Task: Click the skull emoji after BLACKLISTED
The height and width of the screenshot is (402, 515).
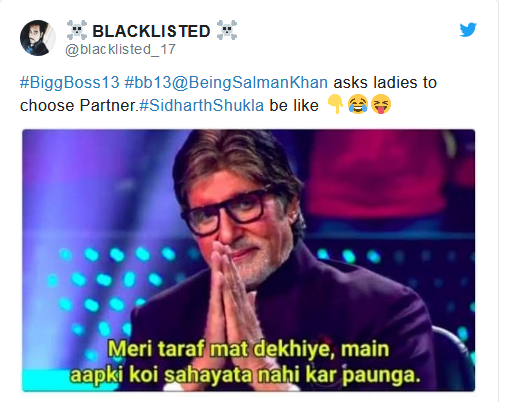Action: click(x=227, y=30)
